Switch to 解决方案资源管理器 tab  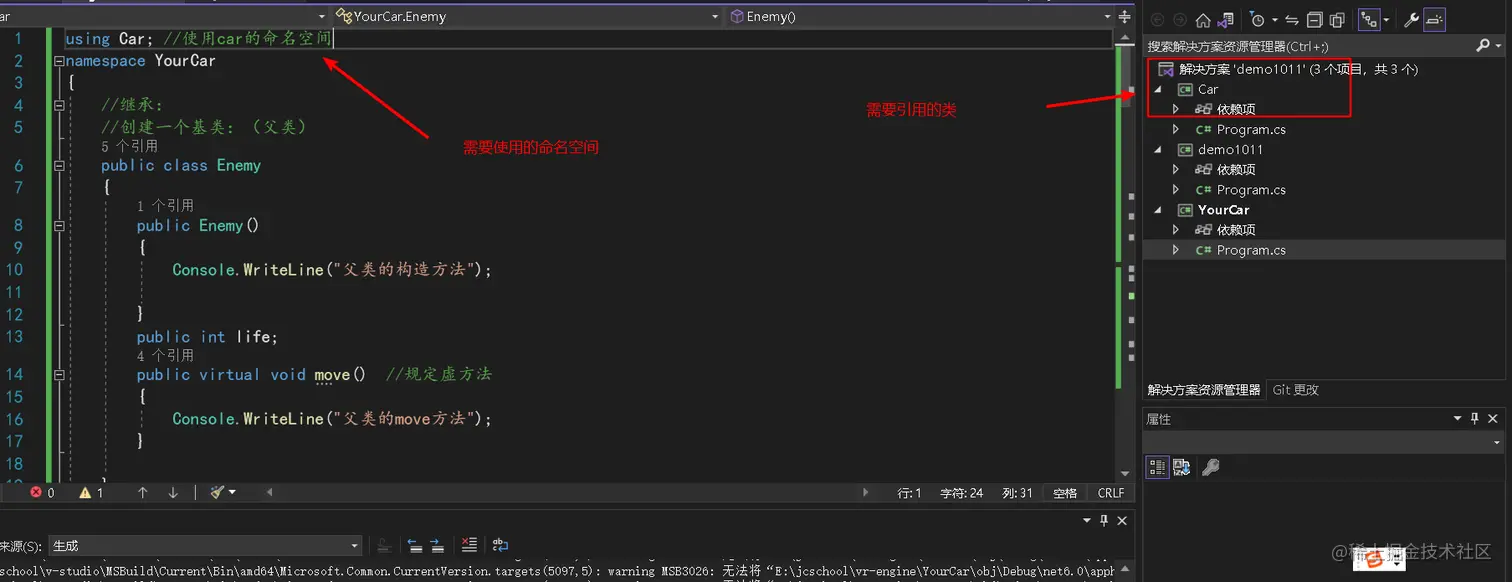coord(1204,390)
